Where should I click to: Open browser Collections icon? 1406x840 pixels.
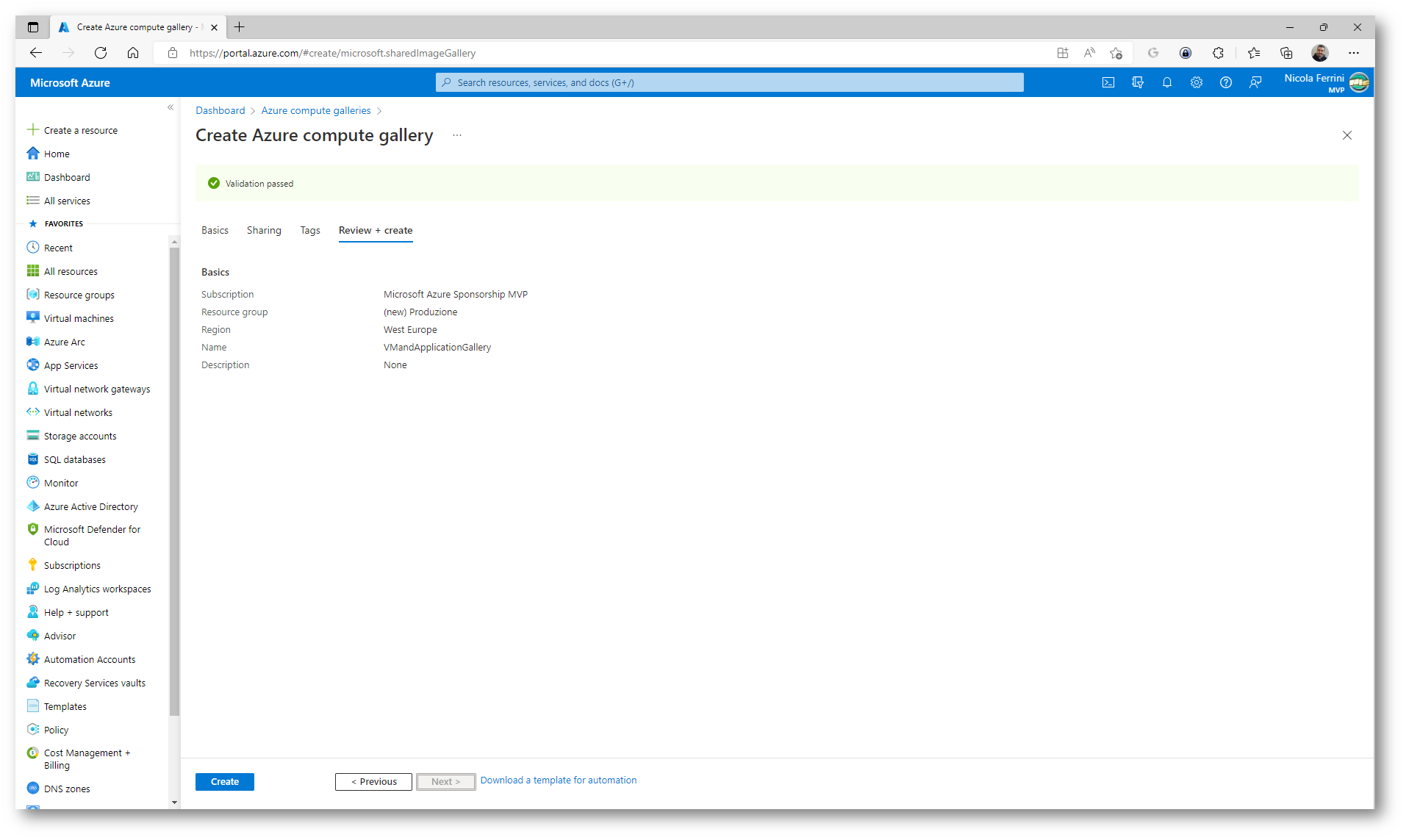click(x=1286, y=53)
